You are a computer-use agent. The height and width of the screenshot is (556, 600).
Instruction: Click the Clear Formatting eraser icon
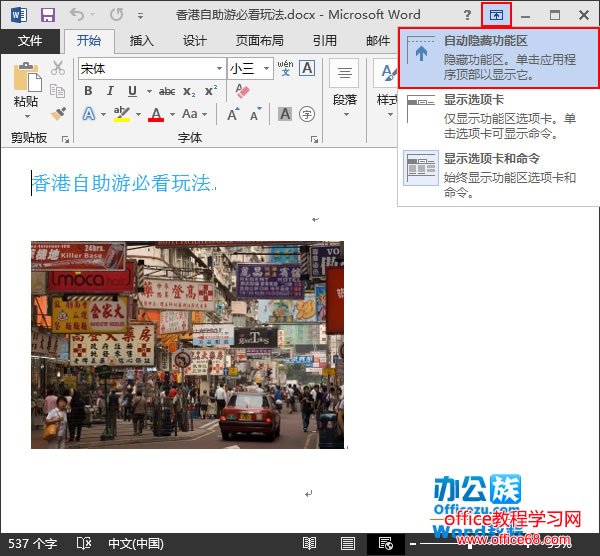click(x=241, y=91)
